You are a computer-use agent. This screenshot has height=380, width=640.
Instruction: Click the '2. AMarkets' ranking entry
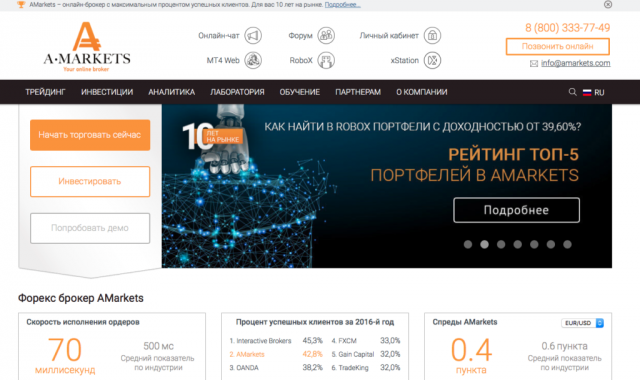[247, 354]
